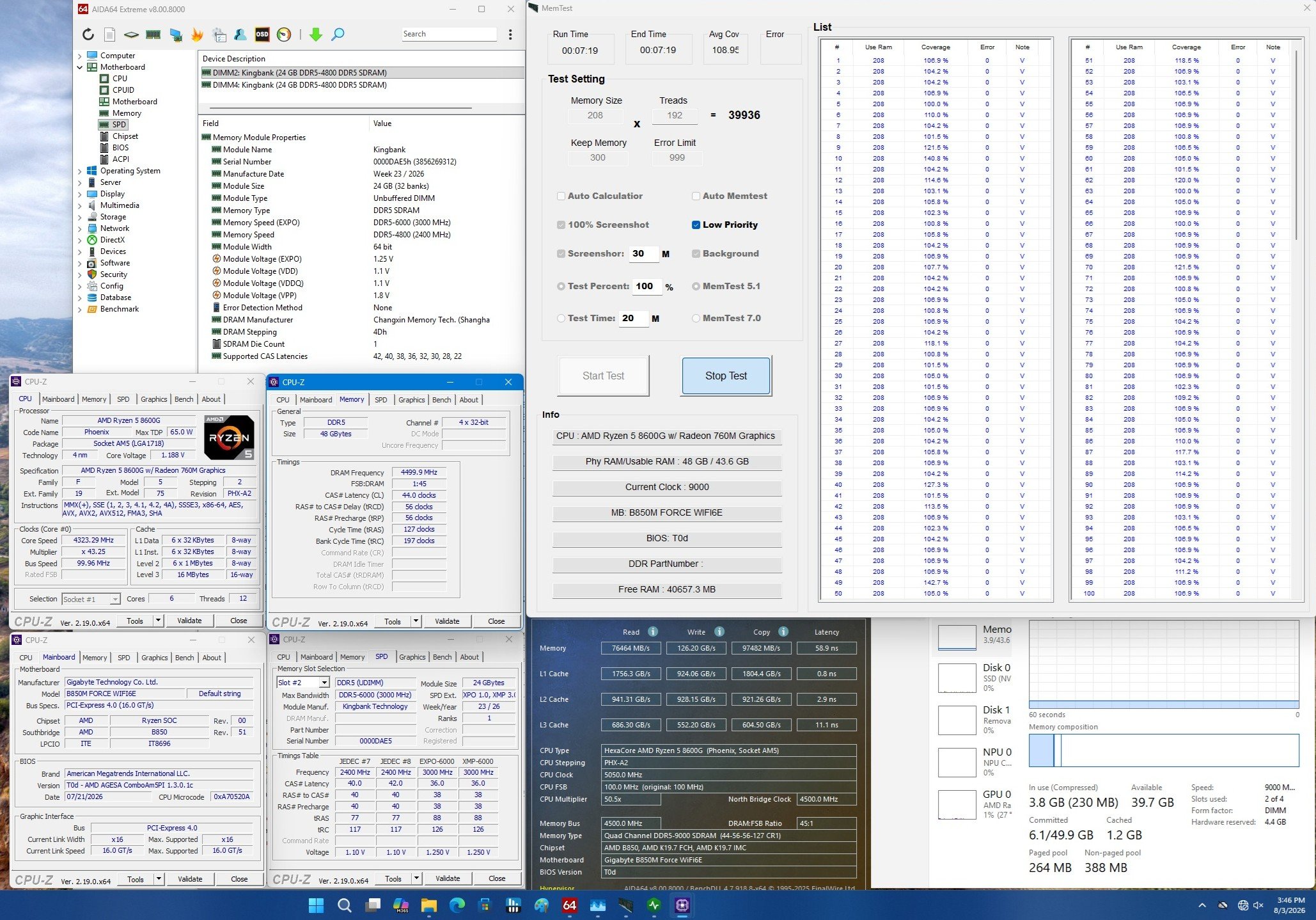Click the magnifier search icon in AIDA64 toolbar
The image size is (1316, 920).
(338, 35)
